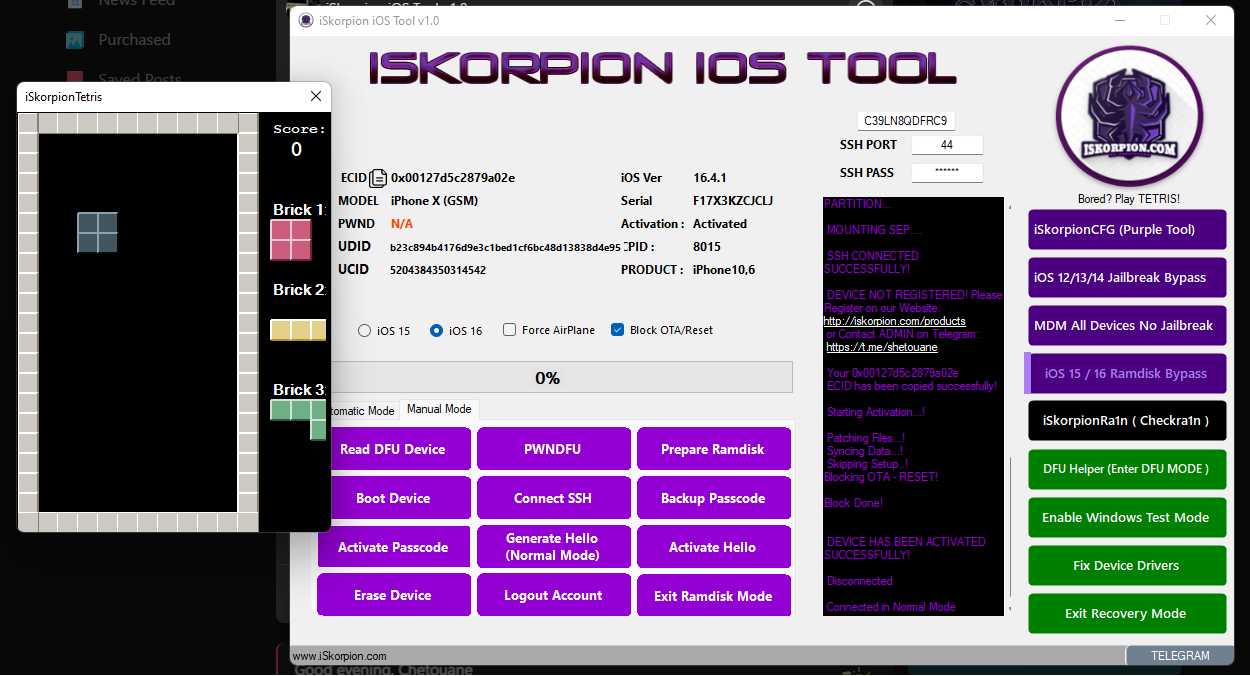Enable the Force AirPlane checkbox

[x=509, y=330]
